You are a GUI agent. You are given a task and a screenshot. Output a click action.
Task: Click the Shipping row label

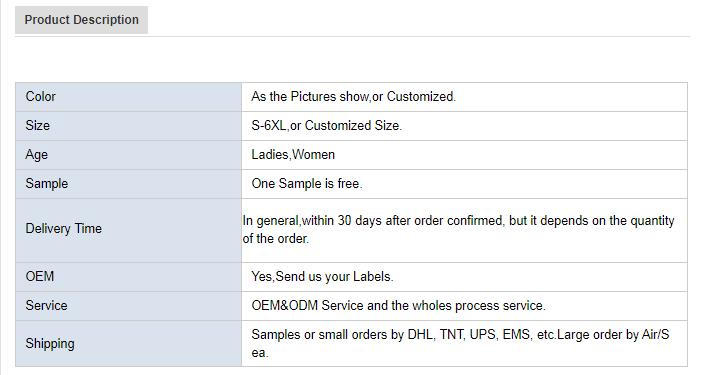(x=128, y=343)
